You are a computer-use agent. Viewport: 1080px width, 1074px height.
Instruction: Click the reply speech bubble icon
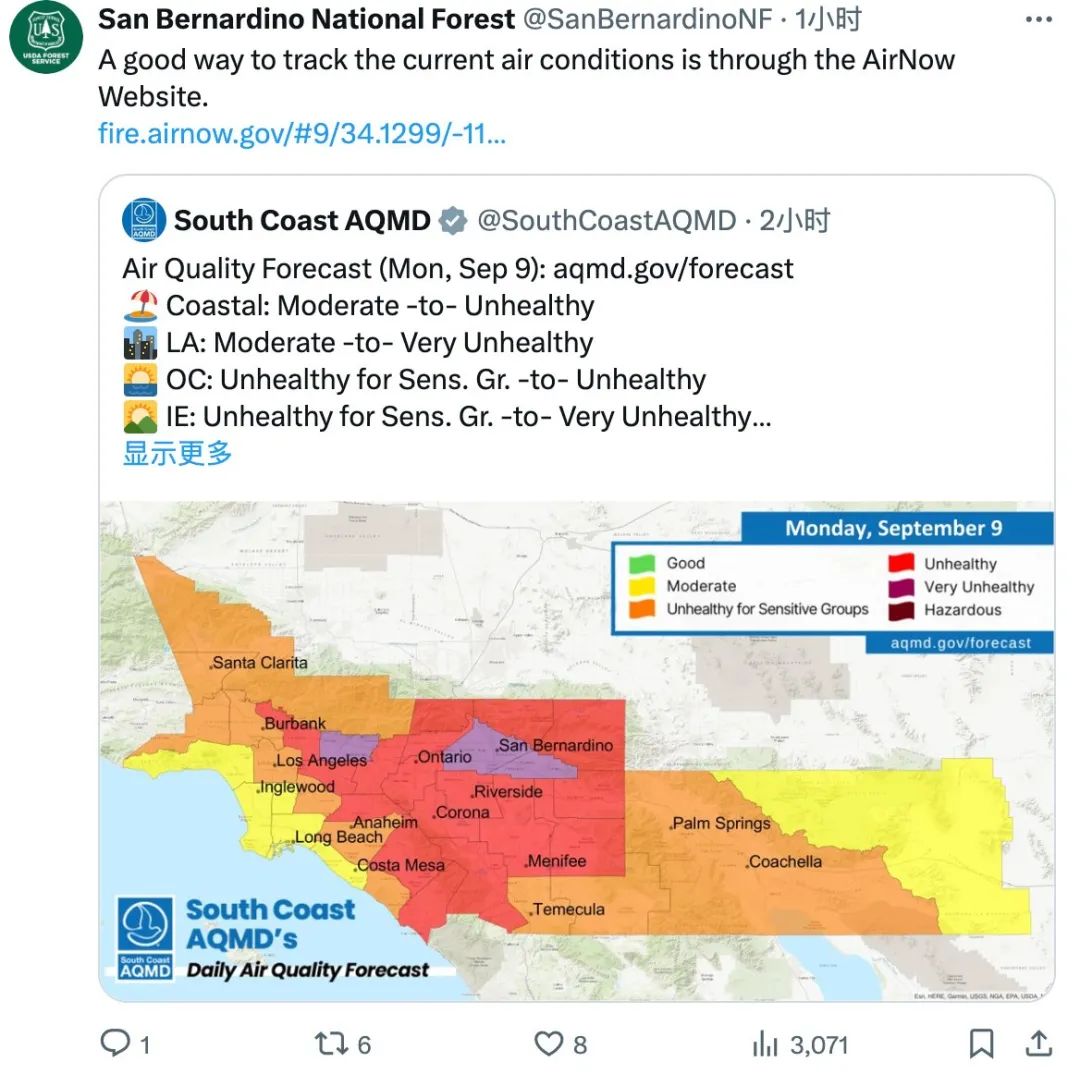pos(114,1043)
